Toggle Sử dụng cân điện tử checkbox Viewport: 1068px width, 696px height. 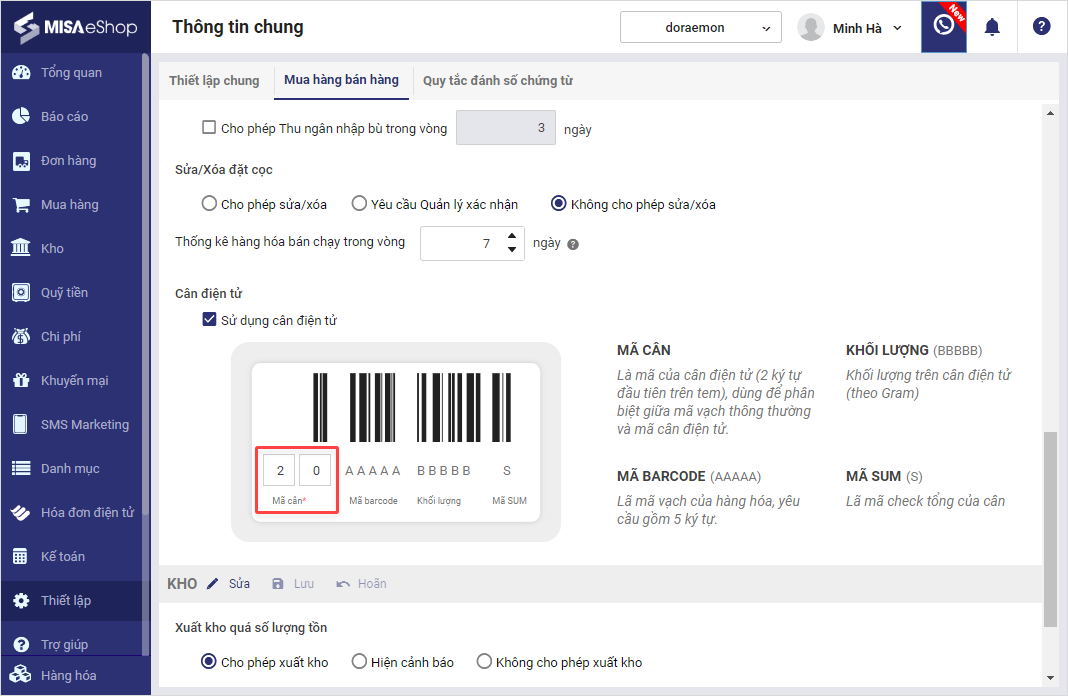(209, 319)
